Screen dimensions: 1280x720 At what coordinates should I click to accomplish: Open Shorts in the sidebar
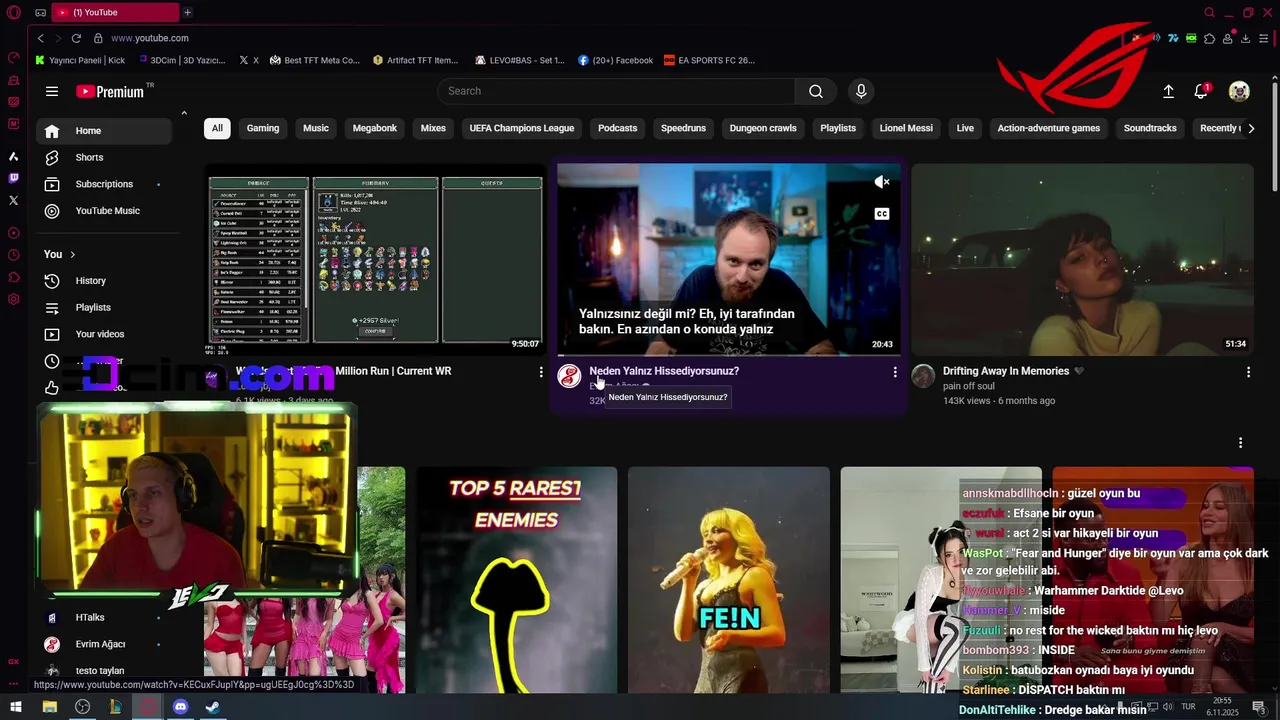[x=104, y=158]
